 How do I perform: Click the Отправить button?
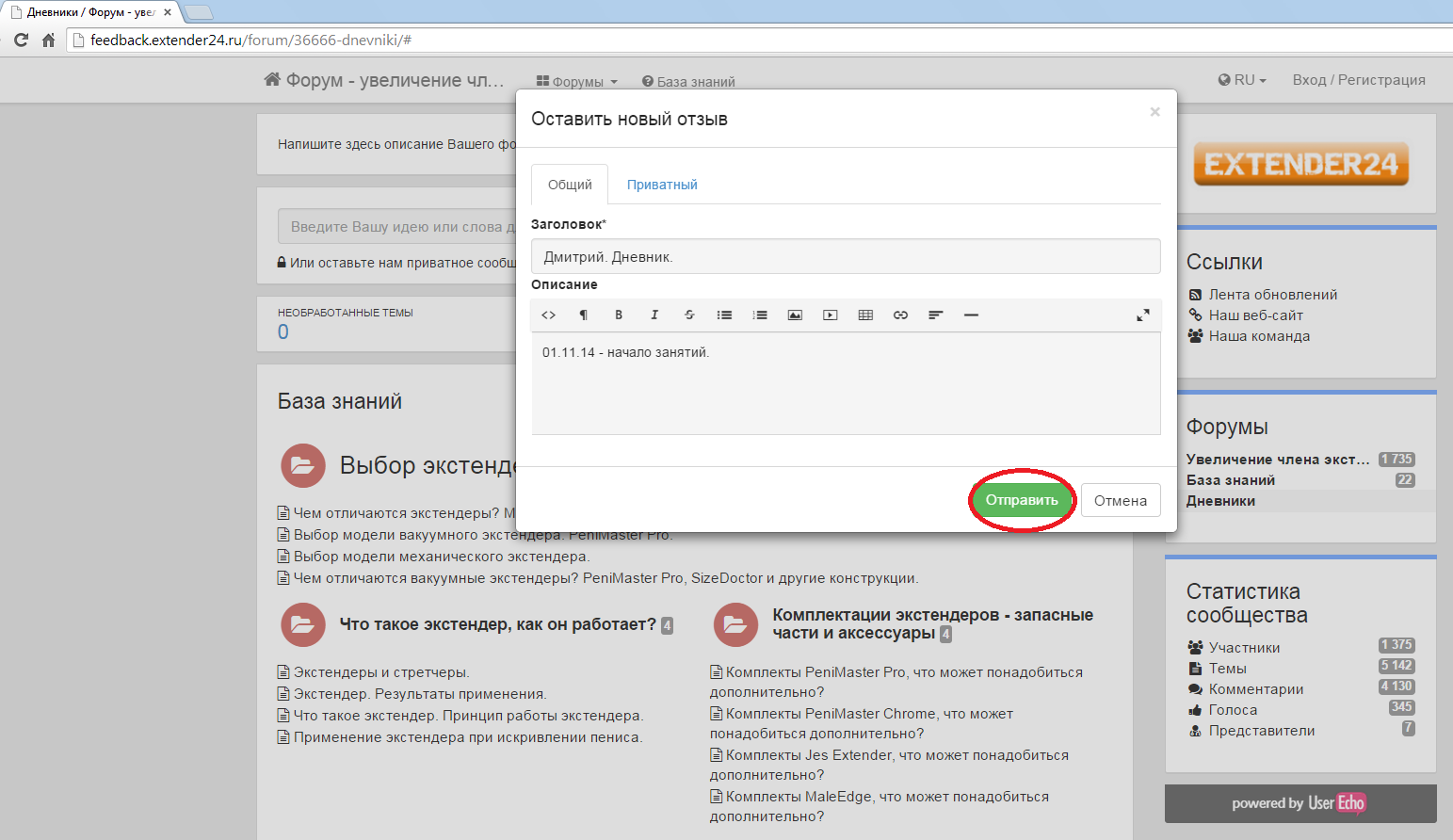[1022, 500]
